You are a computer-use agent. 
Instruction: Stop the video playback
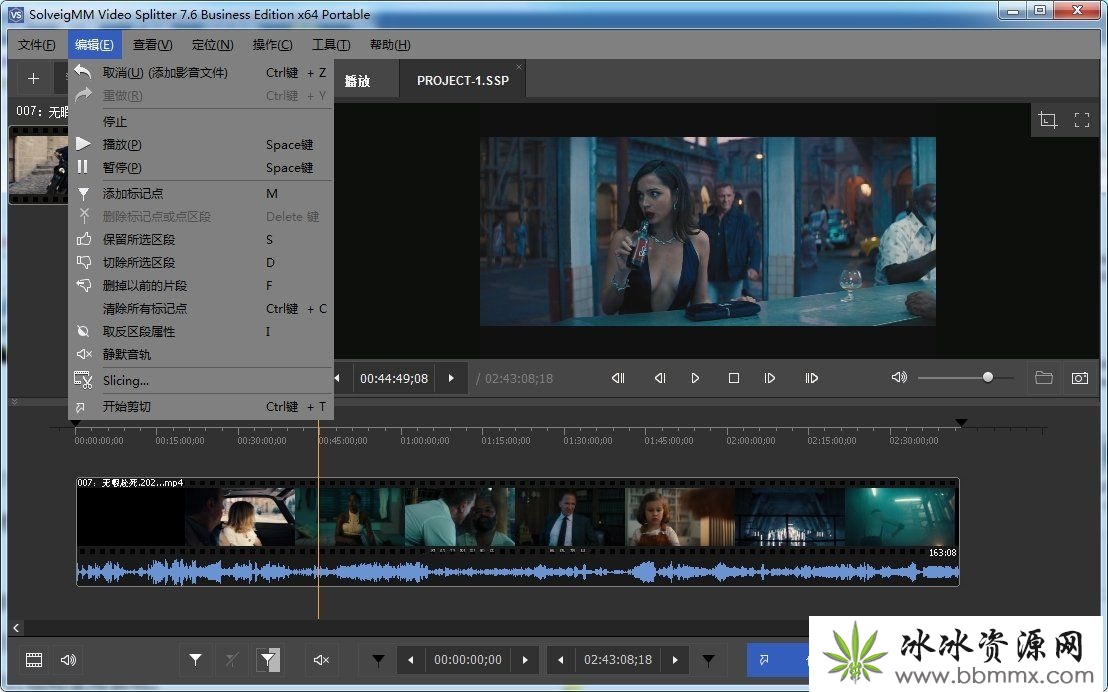point(734,378)
